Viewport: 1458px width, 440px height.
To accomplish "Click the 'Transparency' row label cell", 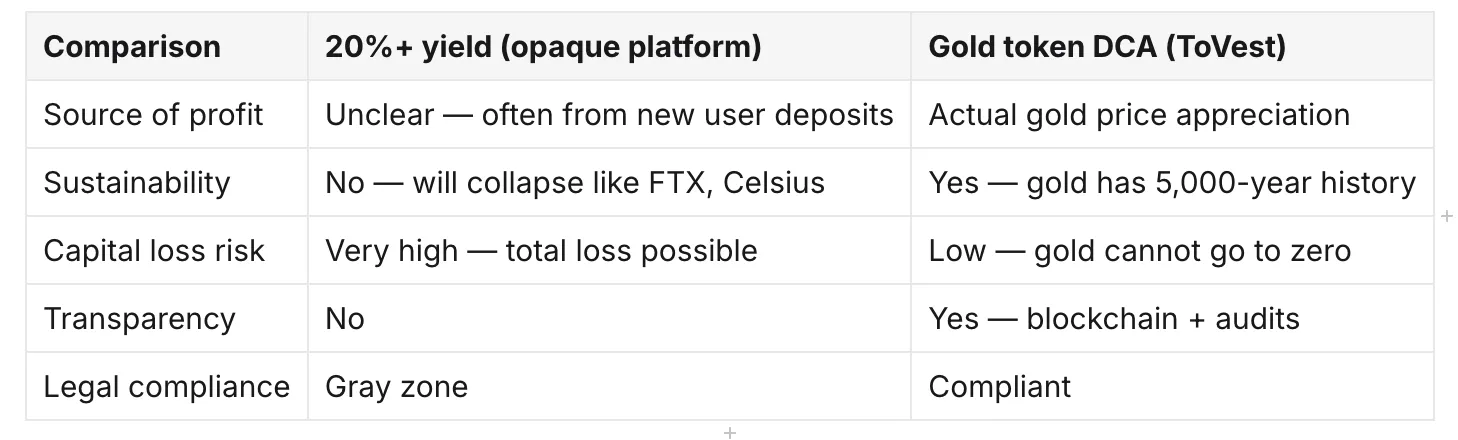I will pyautogui.click(x=167, y=319).
